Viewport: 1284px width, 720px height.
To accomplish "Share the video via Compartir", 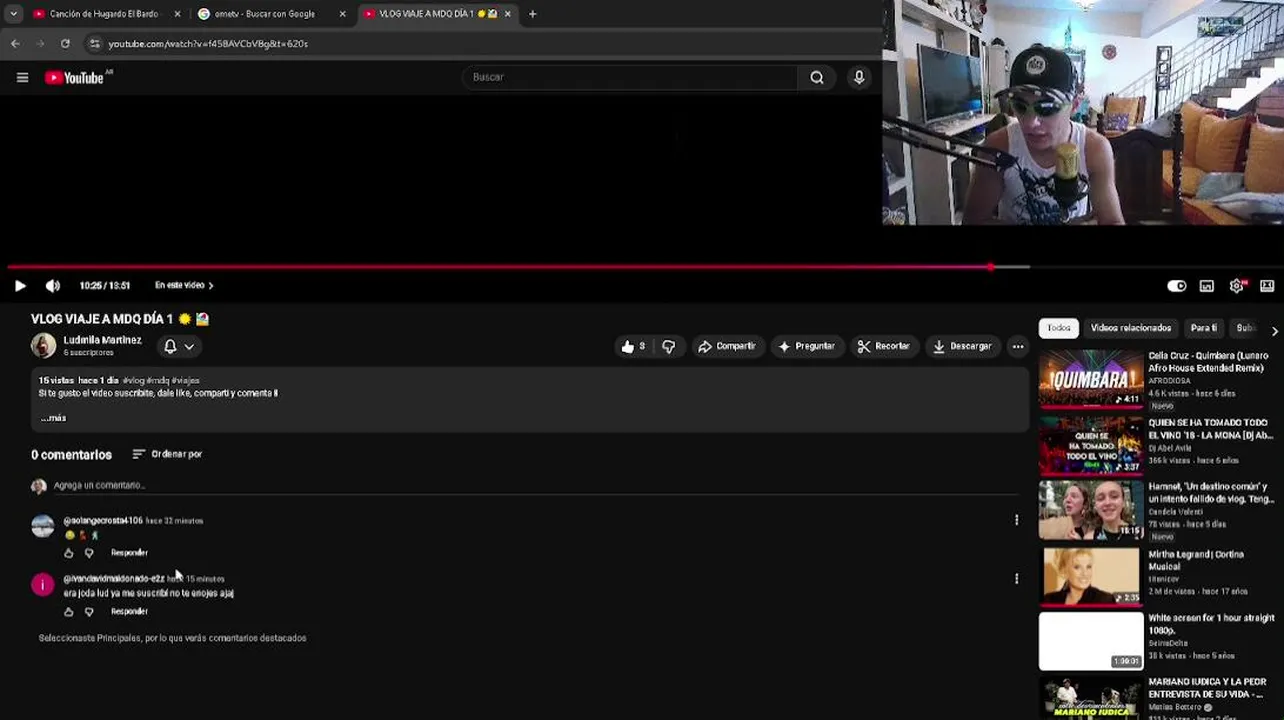I will coord(727,346).
